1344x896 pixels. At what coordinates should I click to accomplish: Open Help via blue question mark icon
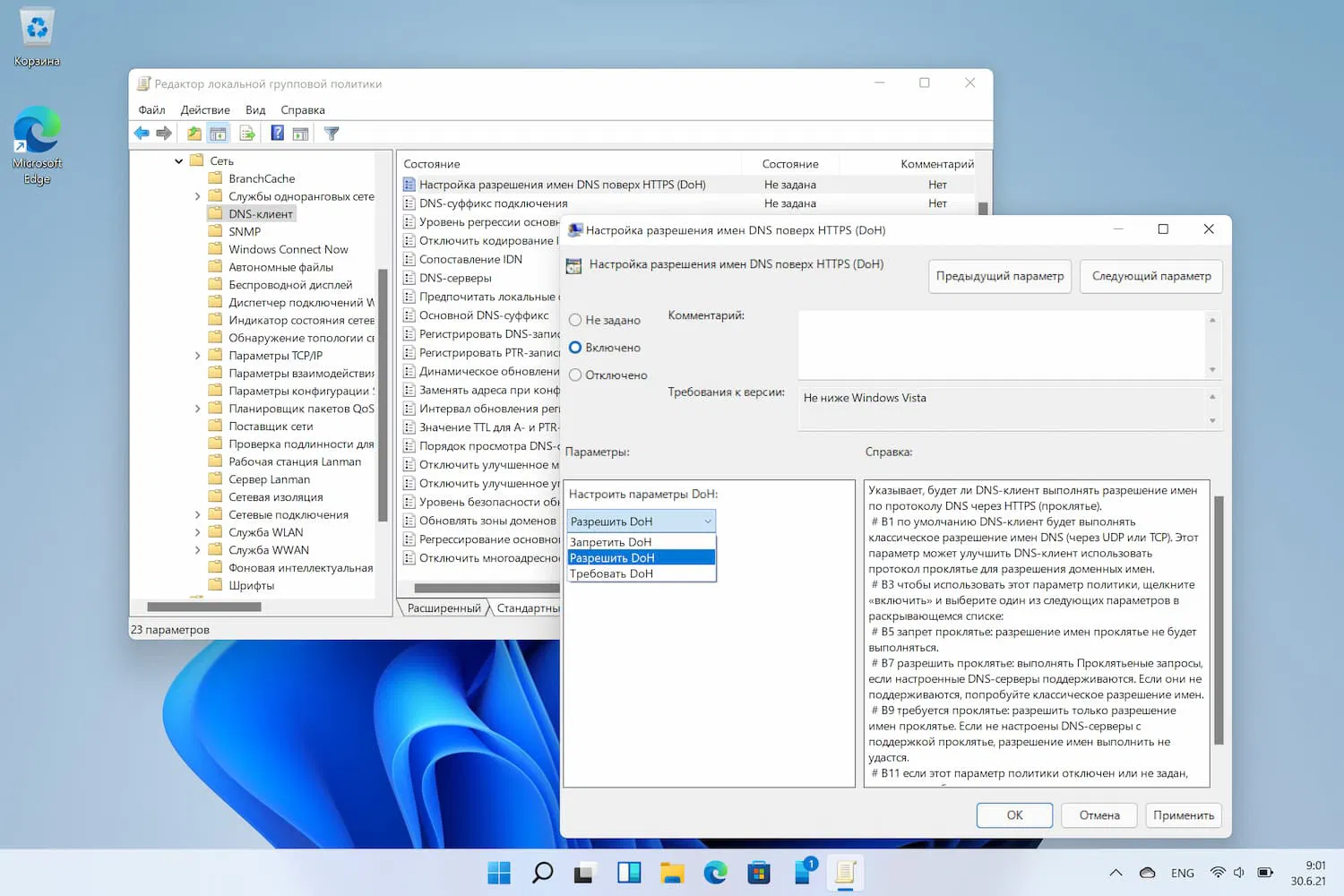[x=278, y=134]
